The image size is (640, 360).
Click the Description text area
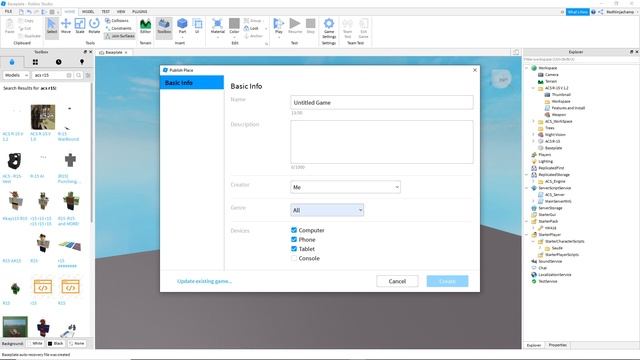coord(382,142)
